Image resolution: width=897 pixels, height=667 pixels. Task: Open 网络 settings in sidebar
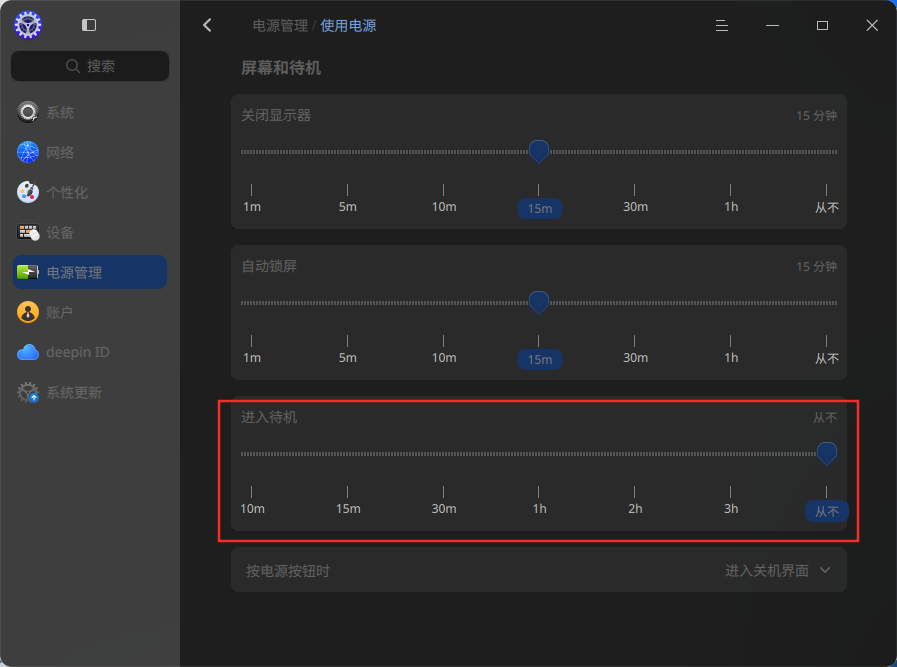coord(90,152)
